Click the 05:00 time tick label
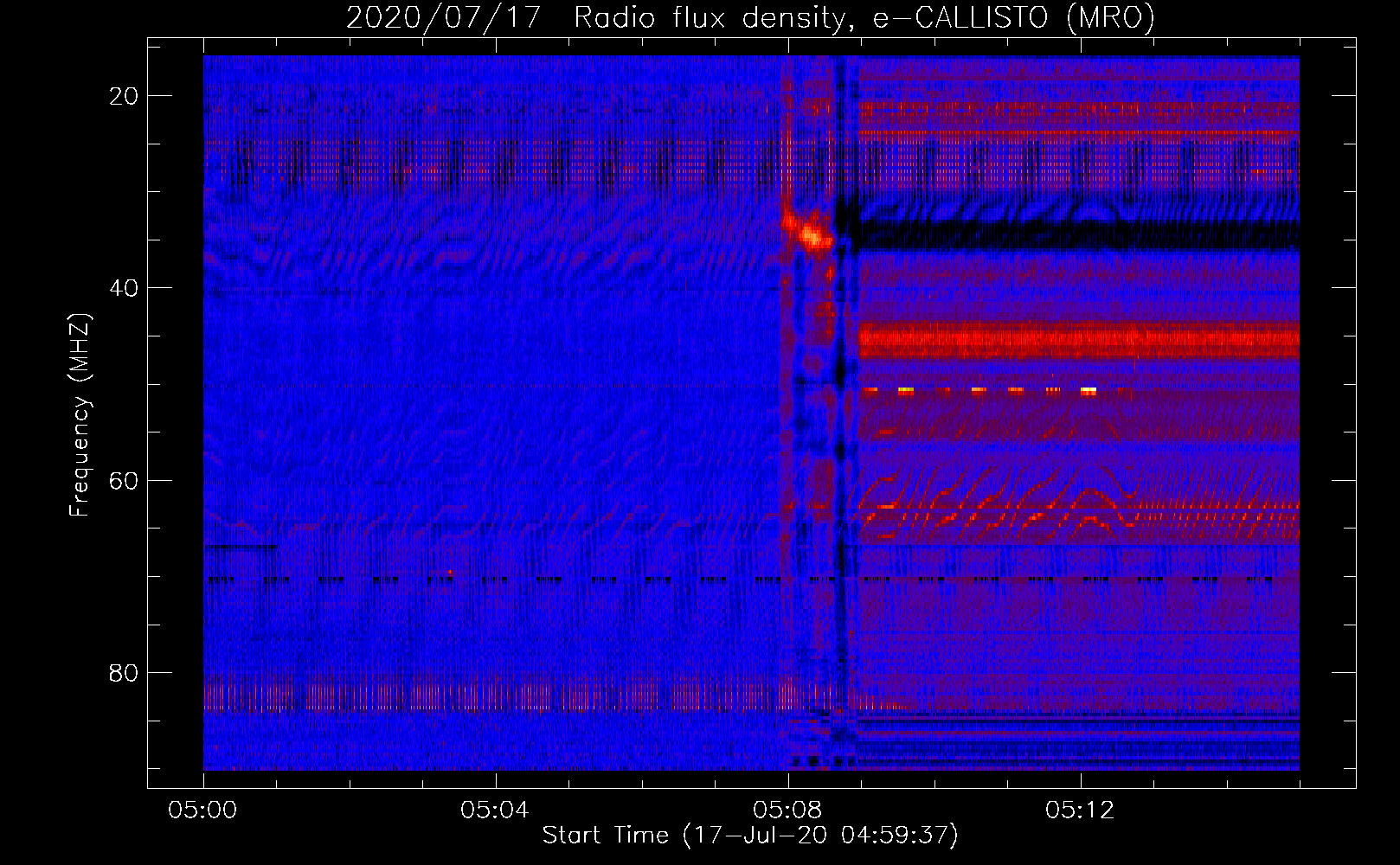 (203, 811)
